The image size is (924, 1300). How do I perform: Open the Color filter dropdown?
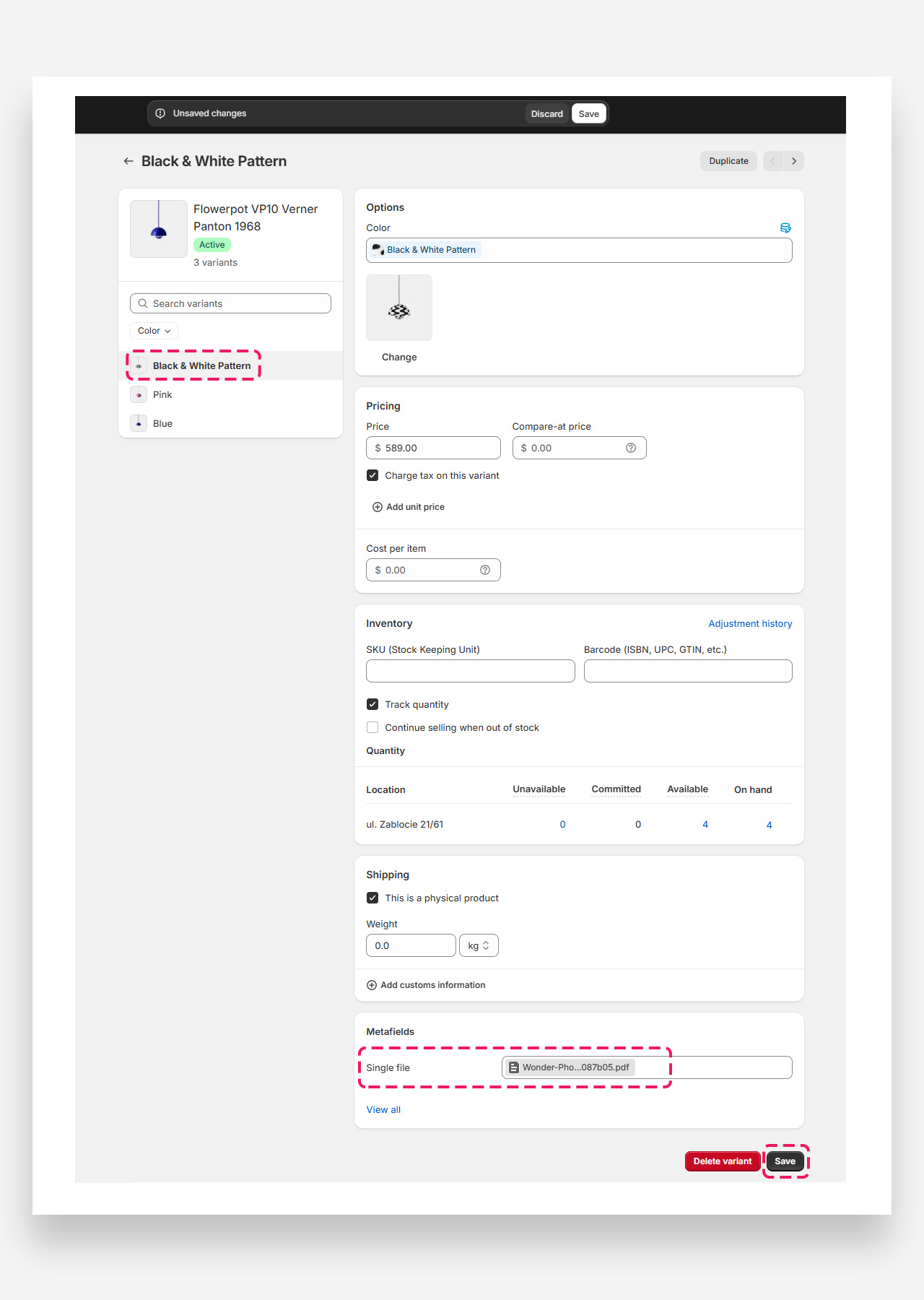click(x=154, y=331)
